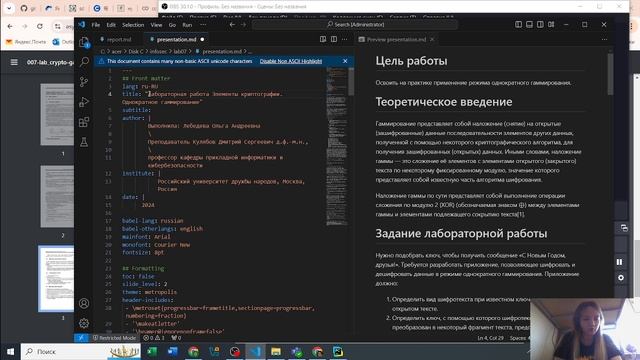Expand the lab07 breadcrumb segment
The image size is (640, 360).
180,51
